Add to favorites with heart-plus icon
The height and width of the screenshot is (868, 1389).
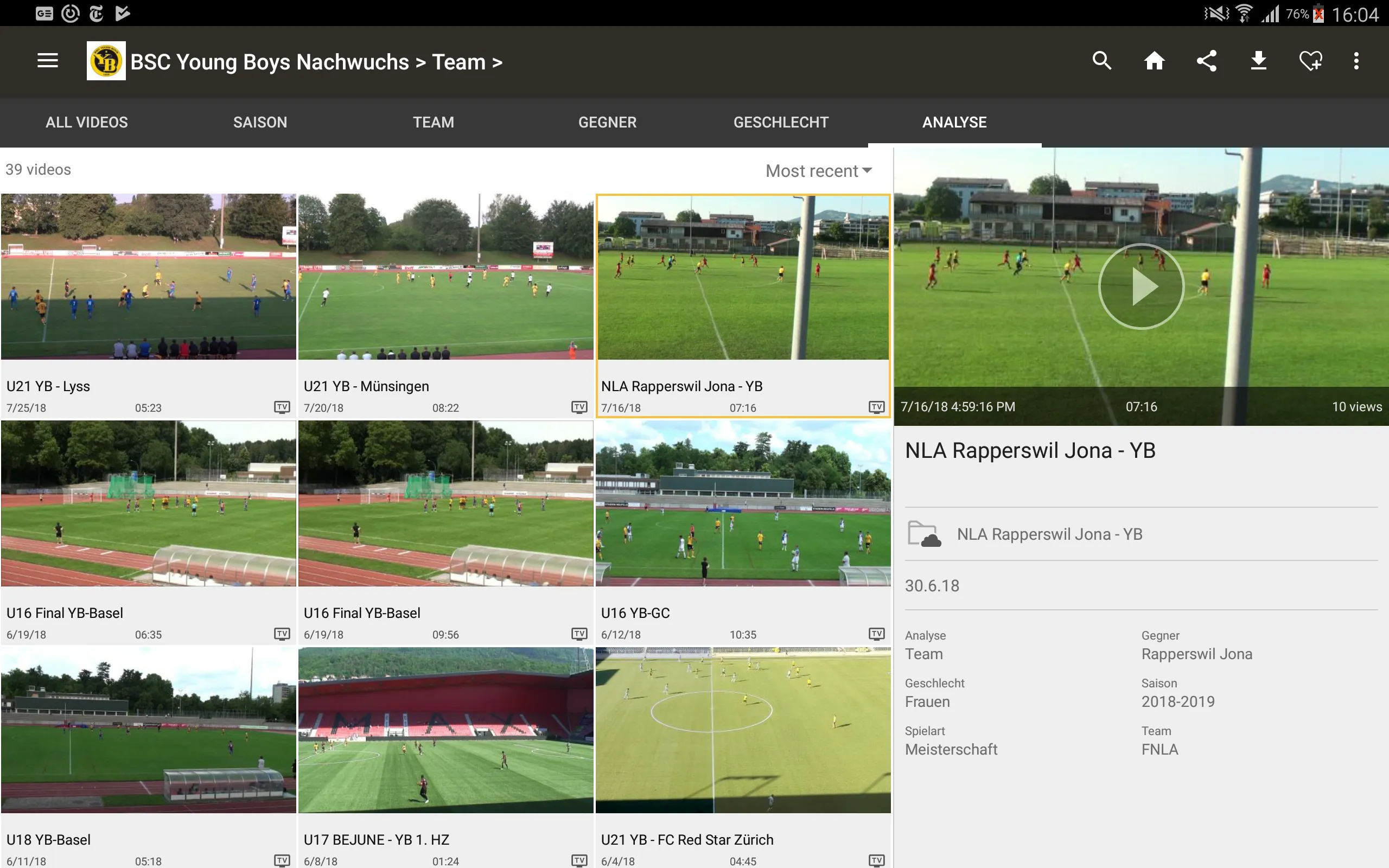tap(1311, 61)
